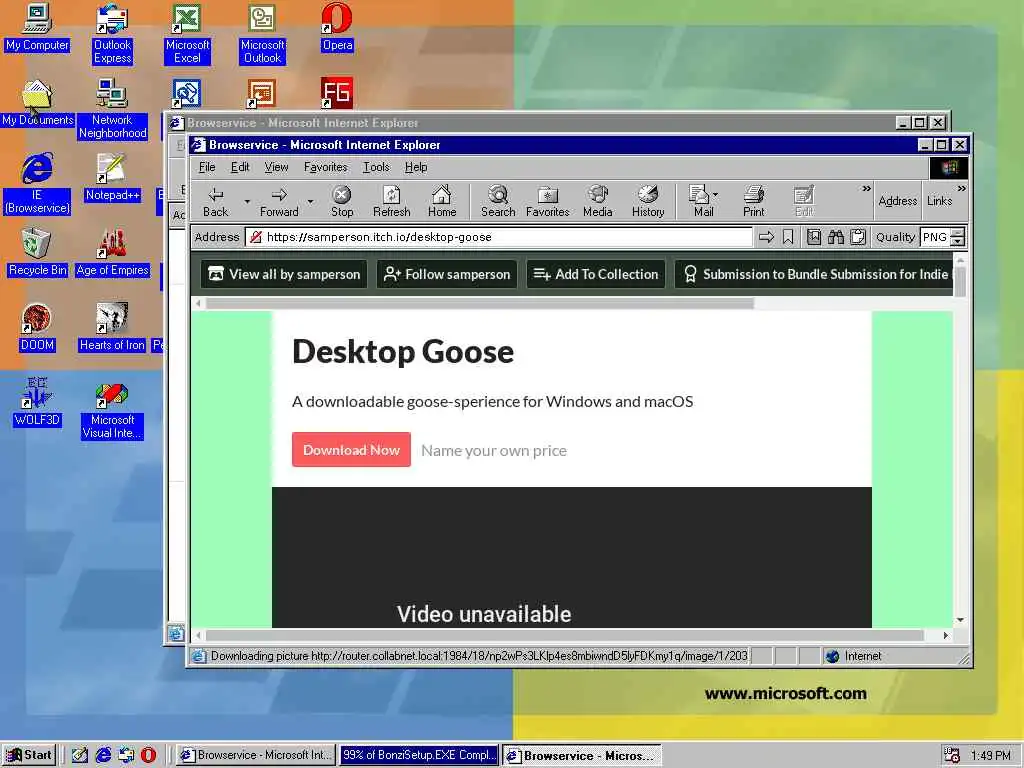Select the Microsoft Outlook desktop icon
Screen dimensions: 1024x768
pos(262,34)
